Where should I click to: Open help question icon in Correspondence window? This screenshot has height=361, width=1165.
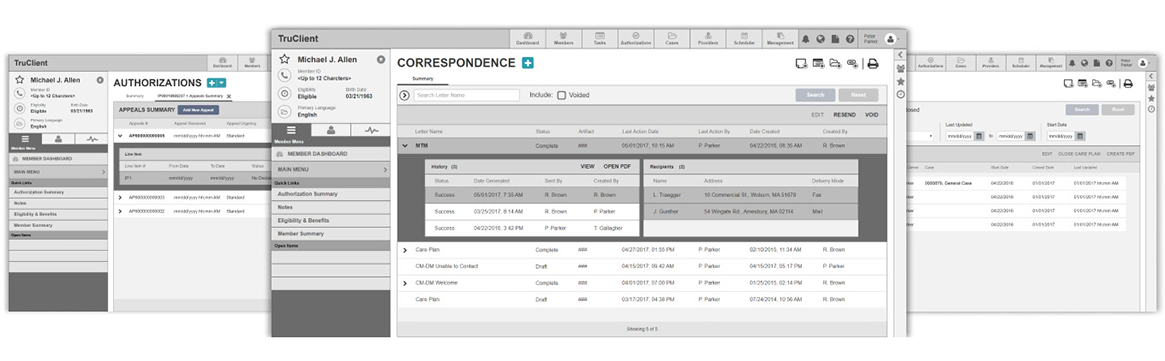(x=849, y=39)
